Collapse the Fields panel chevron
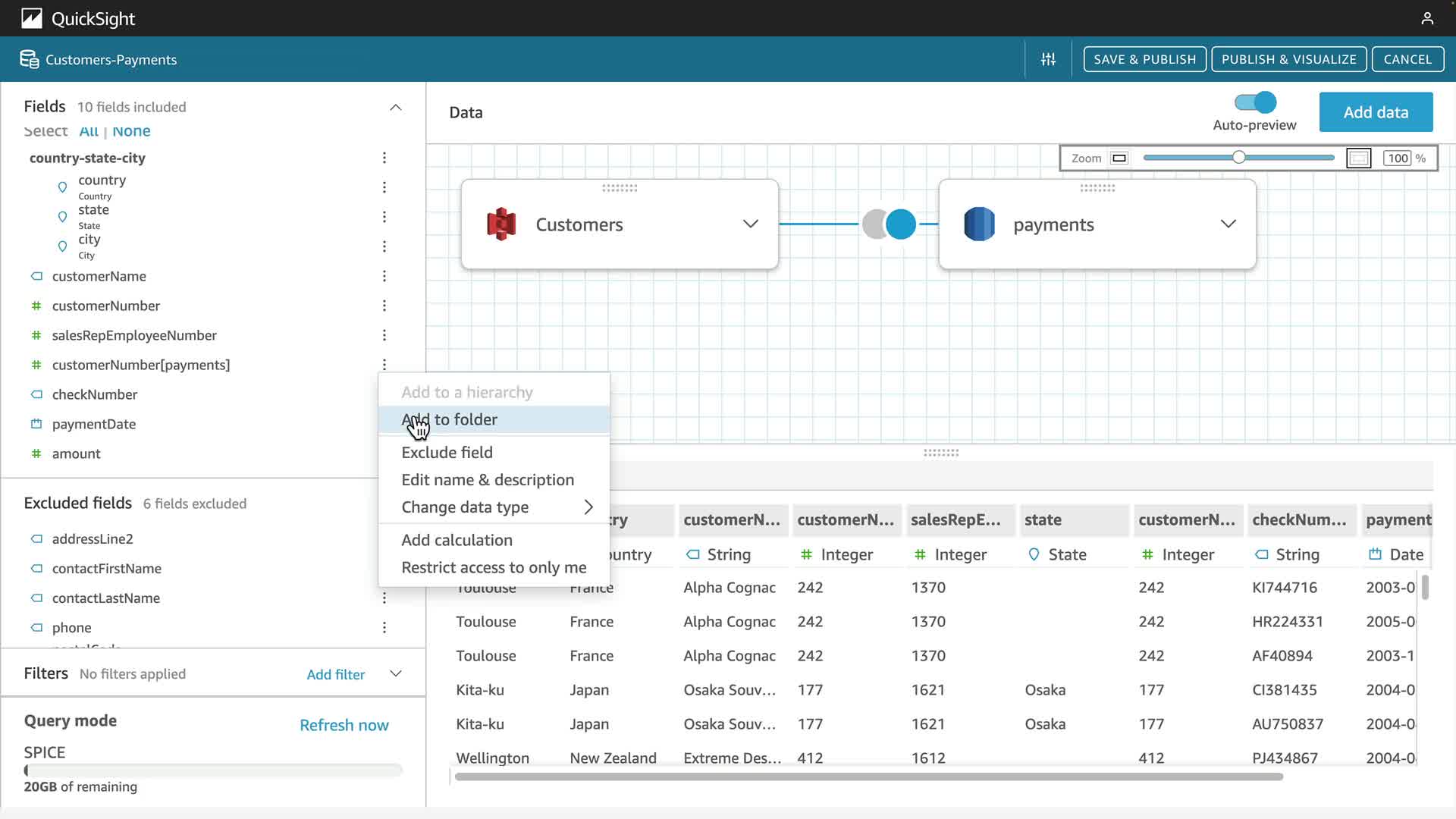This screenshot has height=819, width=1456. click(x=395, y=107)
